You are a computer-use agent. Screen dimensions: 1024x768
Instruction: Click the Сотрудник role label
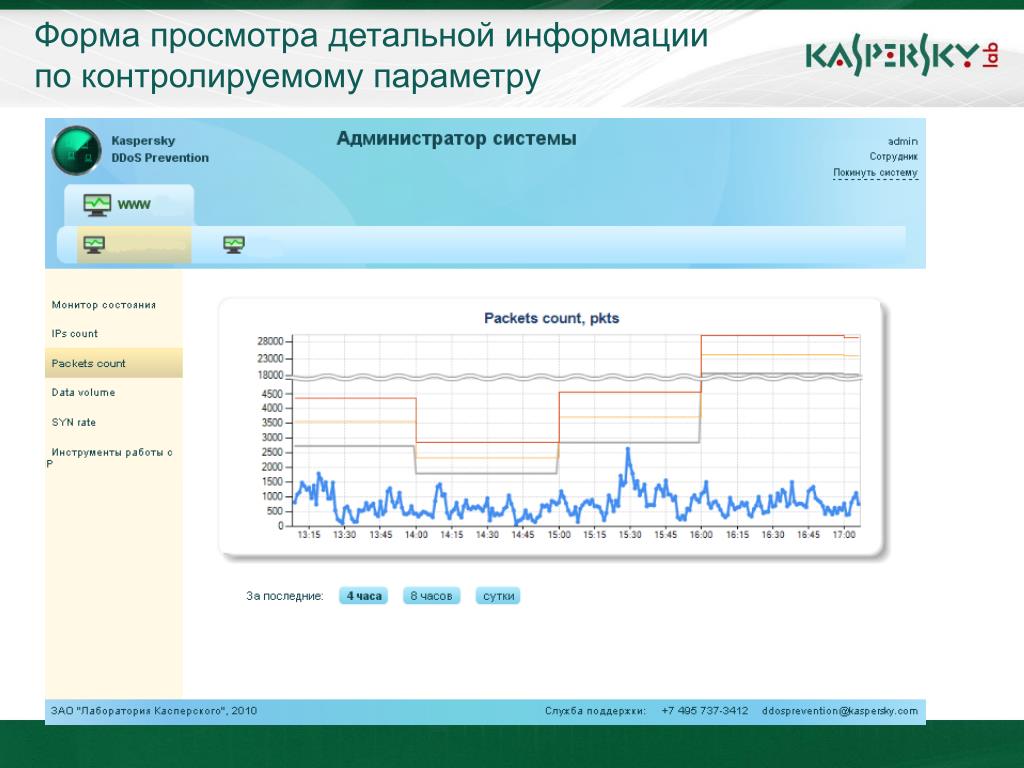893,157
